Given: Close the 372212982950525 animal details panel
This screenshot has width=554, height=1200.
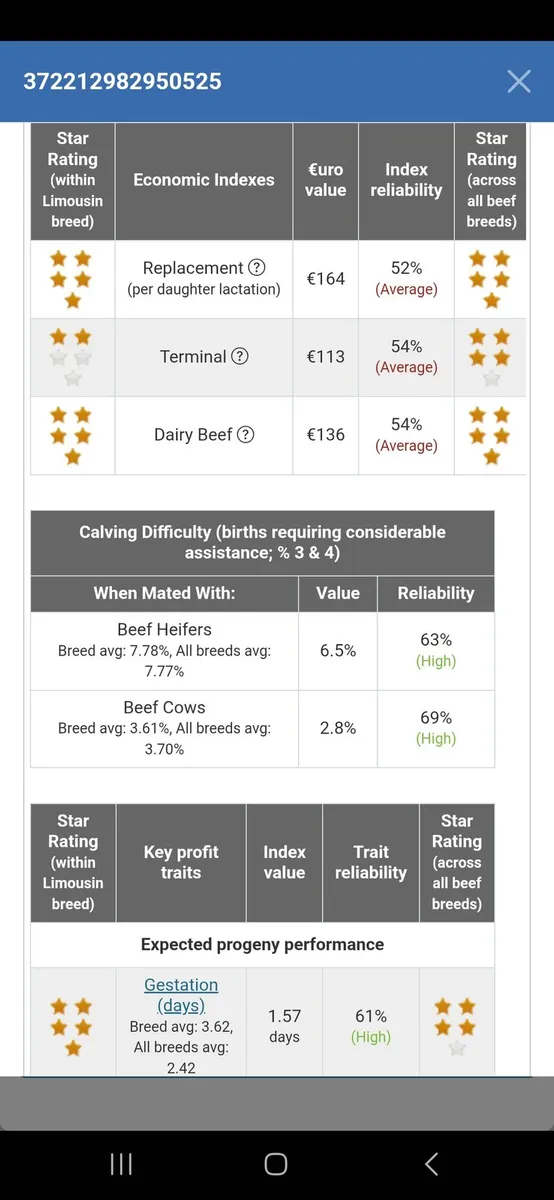Looking at the screenshot, I should (518, 81).
